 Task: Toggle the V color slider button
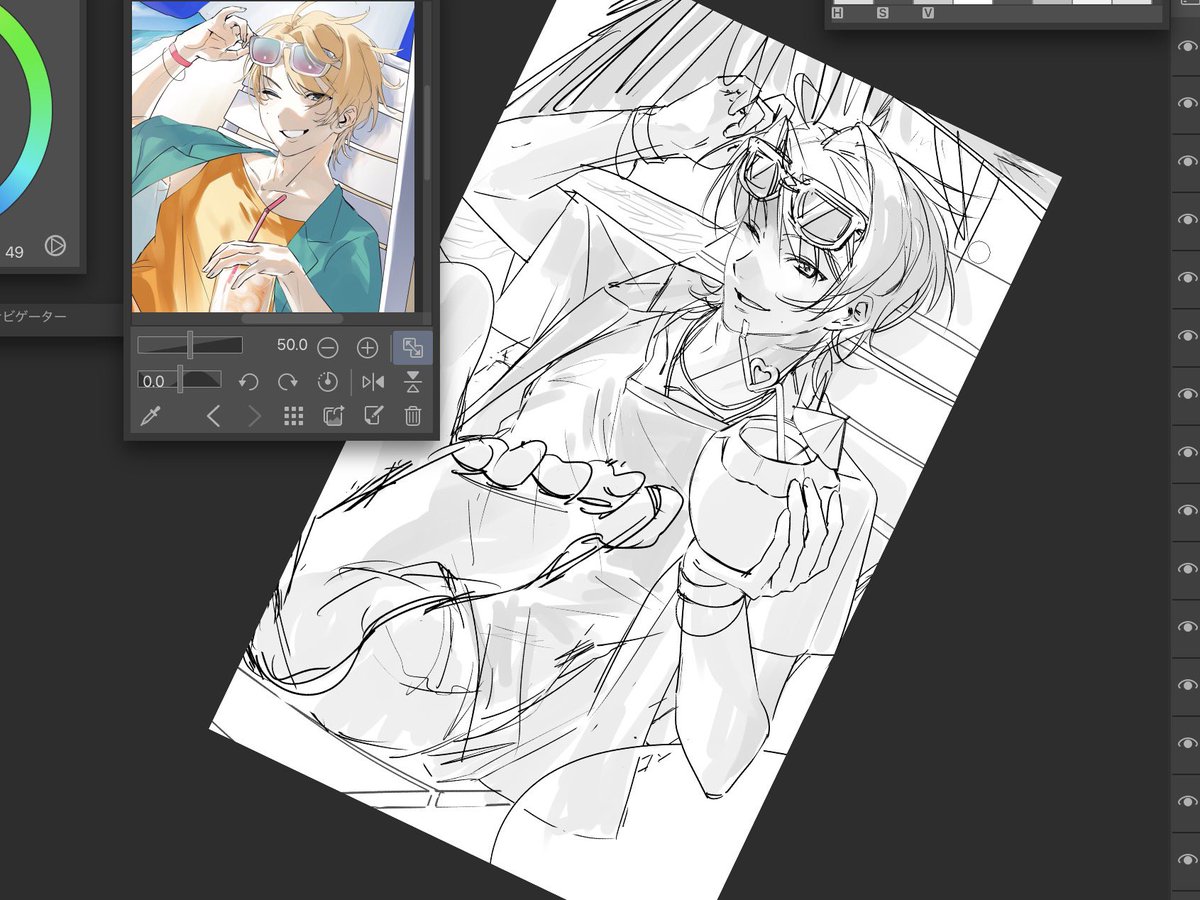coord(928,13)
